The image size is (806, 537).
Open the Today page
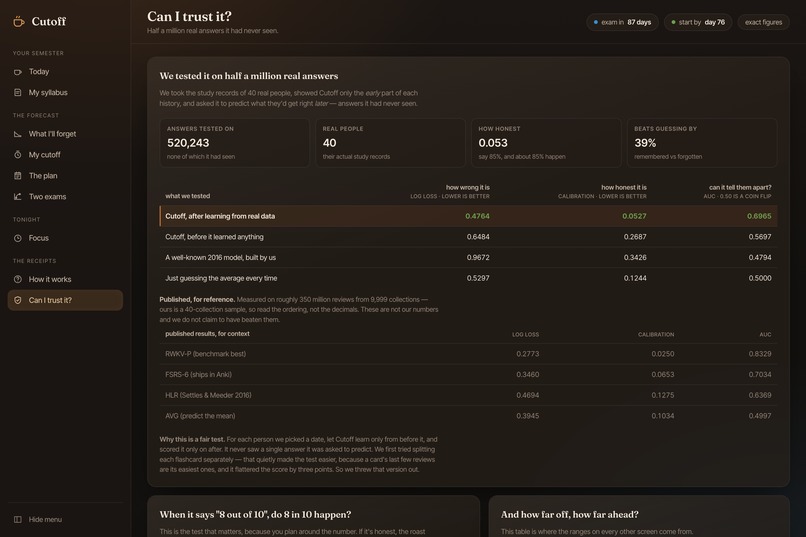click(65, 72)
